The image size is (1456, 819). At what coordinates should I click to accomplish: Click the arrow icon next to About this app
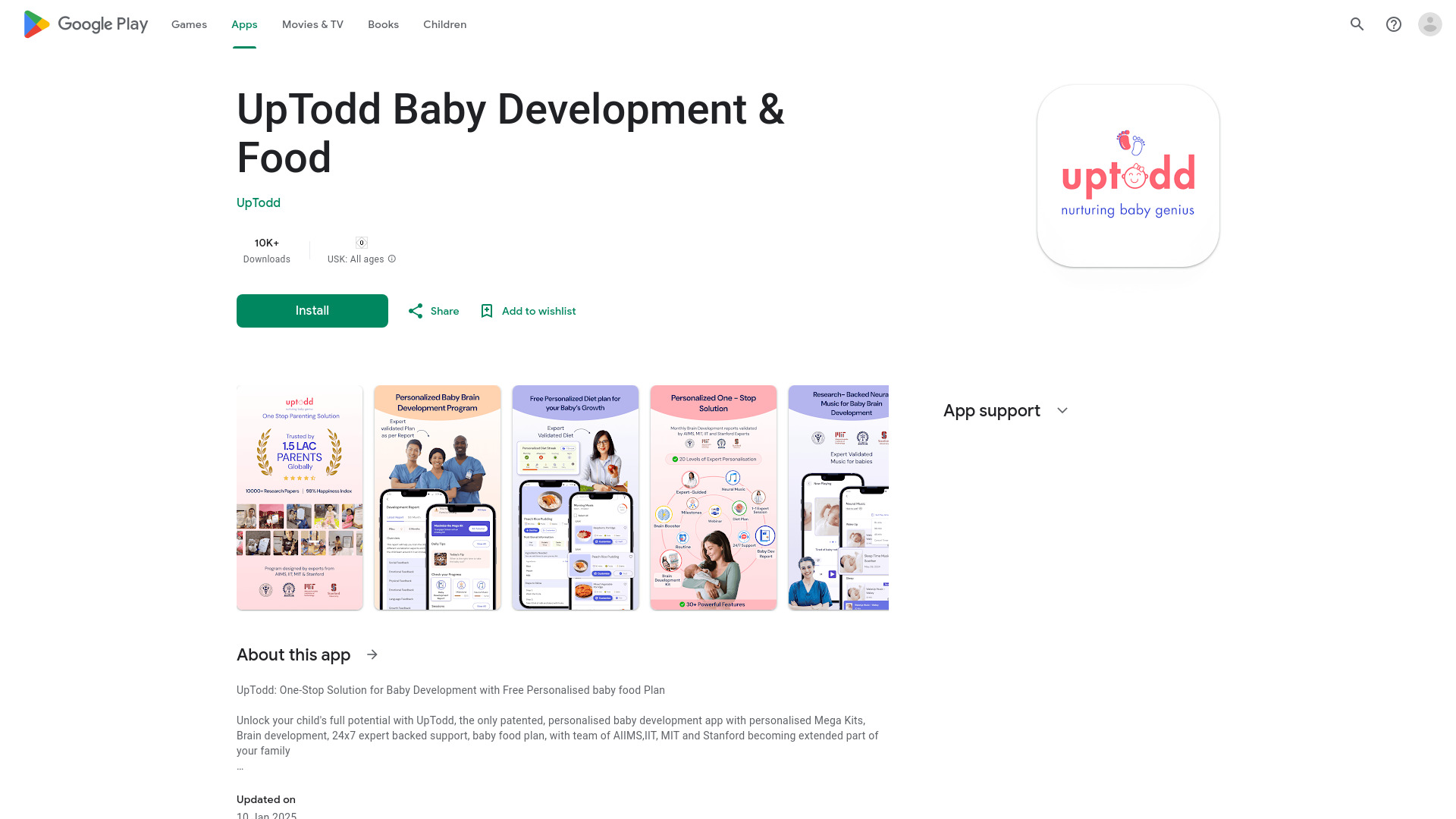372,654
